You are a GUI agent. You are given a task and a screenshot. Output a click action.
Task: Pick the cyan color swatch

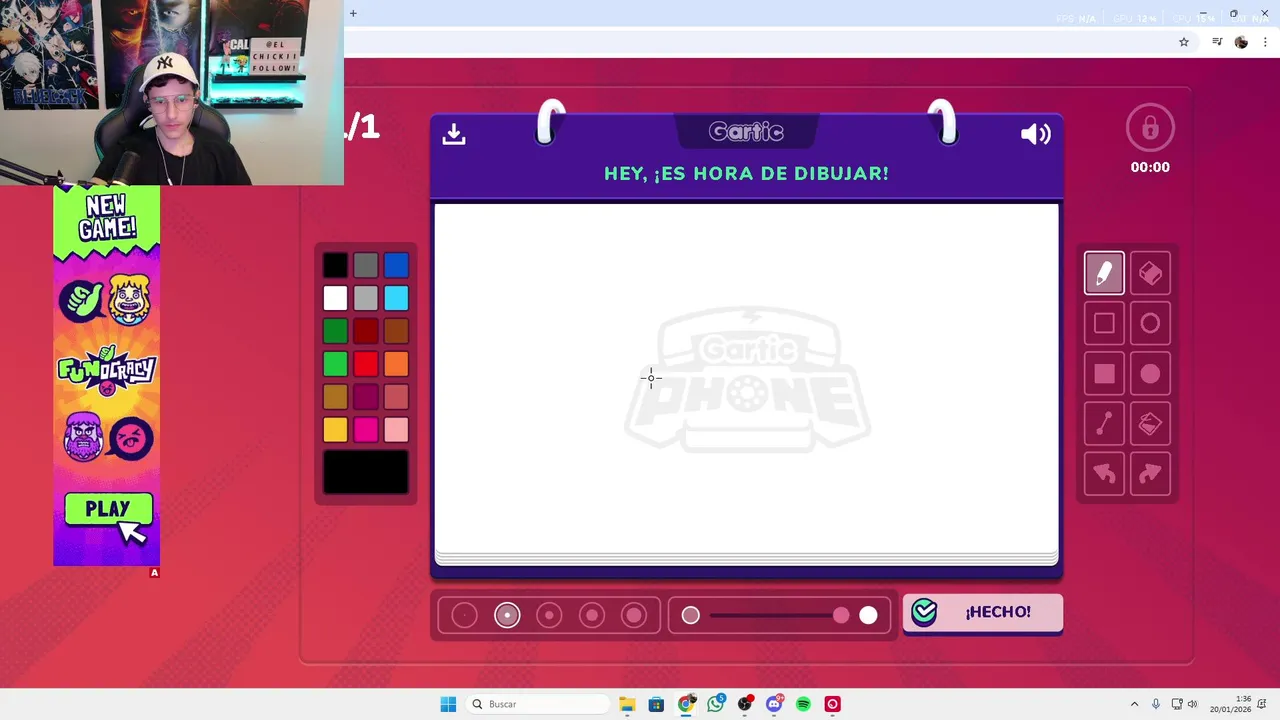pyautogui.click(x=396, y=298)
